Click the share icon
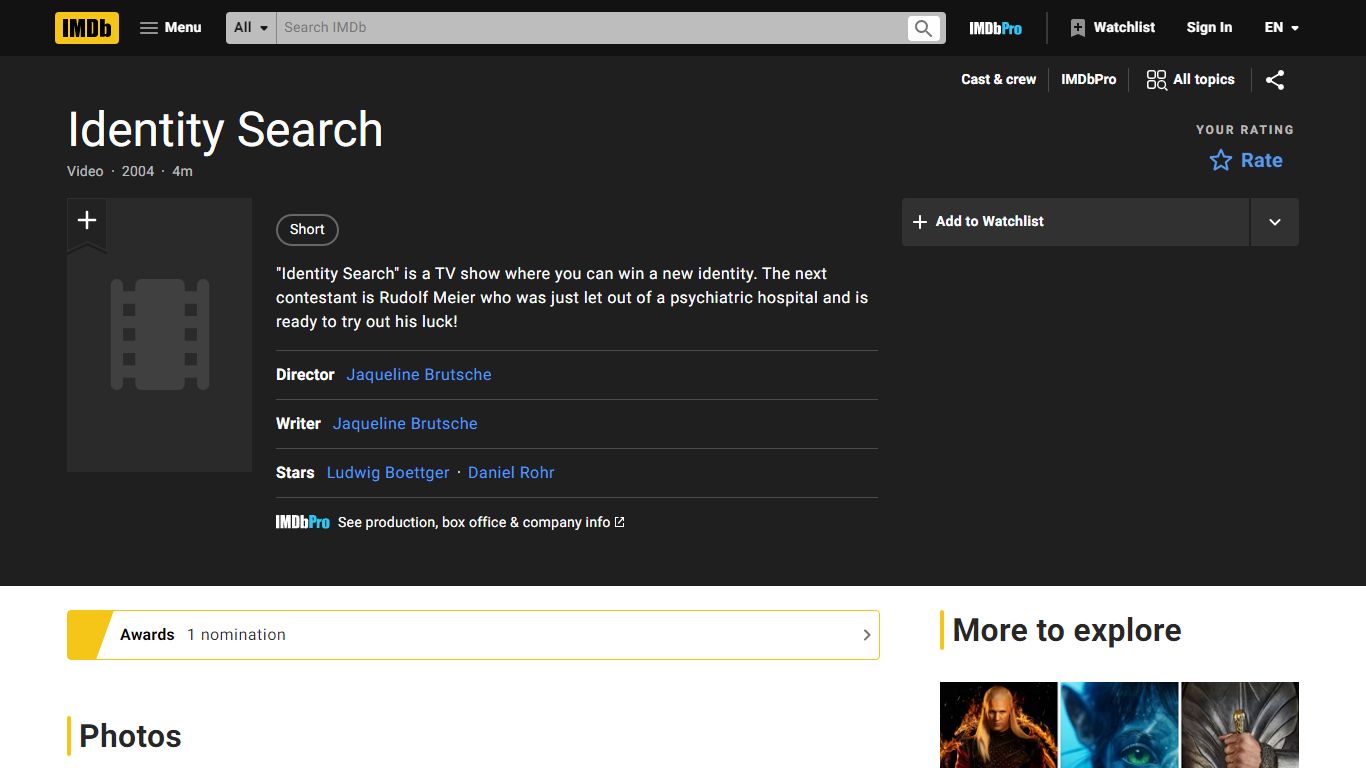1366x768 pixels. (1275, 80)
